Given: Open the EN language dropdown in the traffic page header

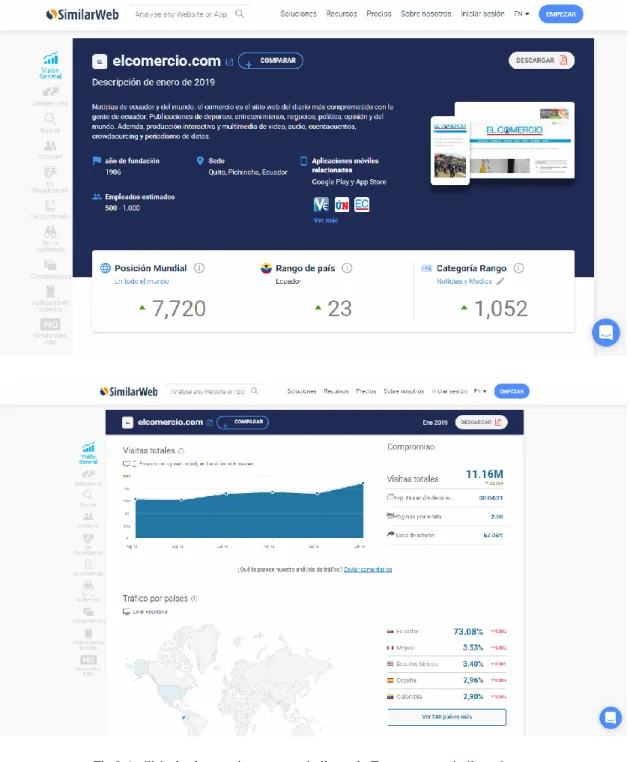Looking at the screenshot, I should (x=480, y=391).
